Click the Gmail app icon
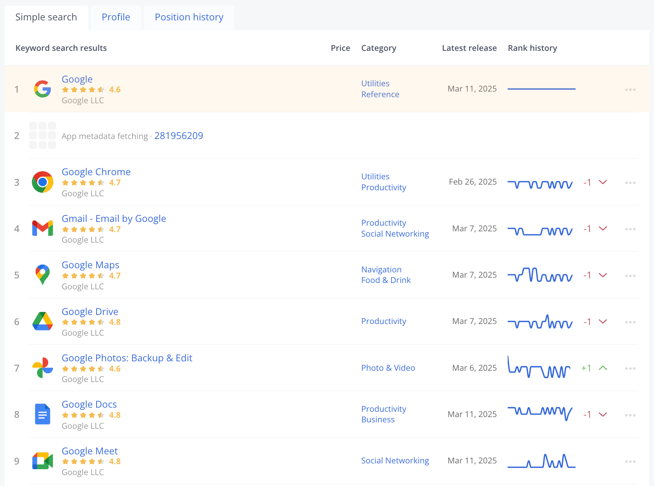The width and height of the screenshot is (654, 486). click(x=43, y=228)
